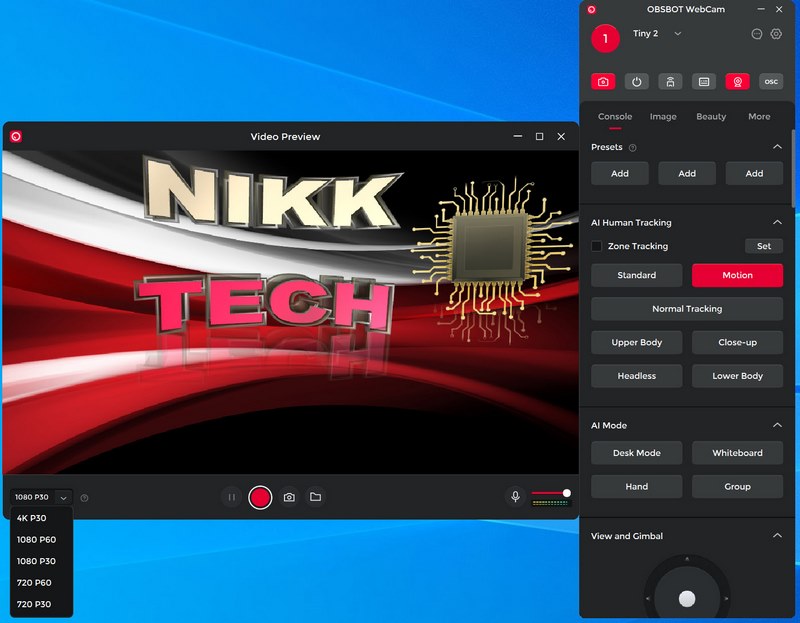The width and height of the screenshot is (800, 623).
Task: Click the red virtual webcam icon button
Action: [737, 82]
